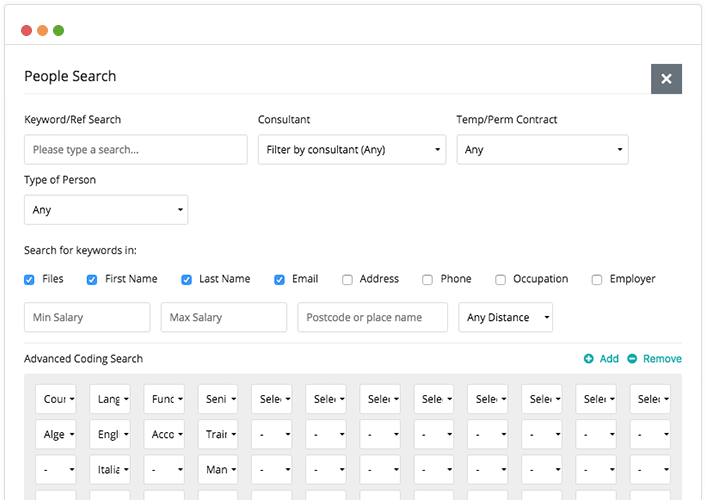The height and width of the screenshot is (500, 707).
Task: Close the People Search dialog
Action: coord(666,79)
